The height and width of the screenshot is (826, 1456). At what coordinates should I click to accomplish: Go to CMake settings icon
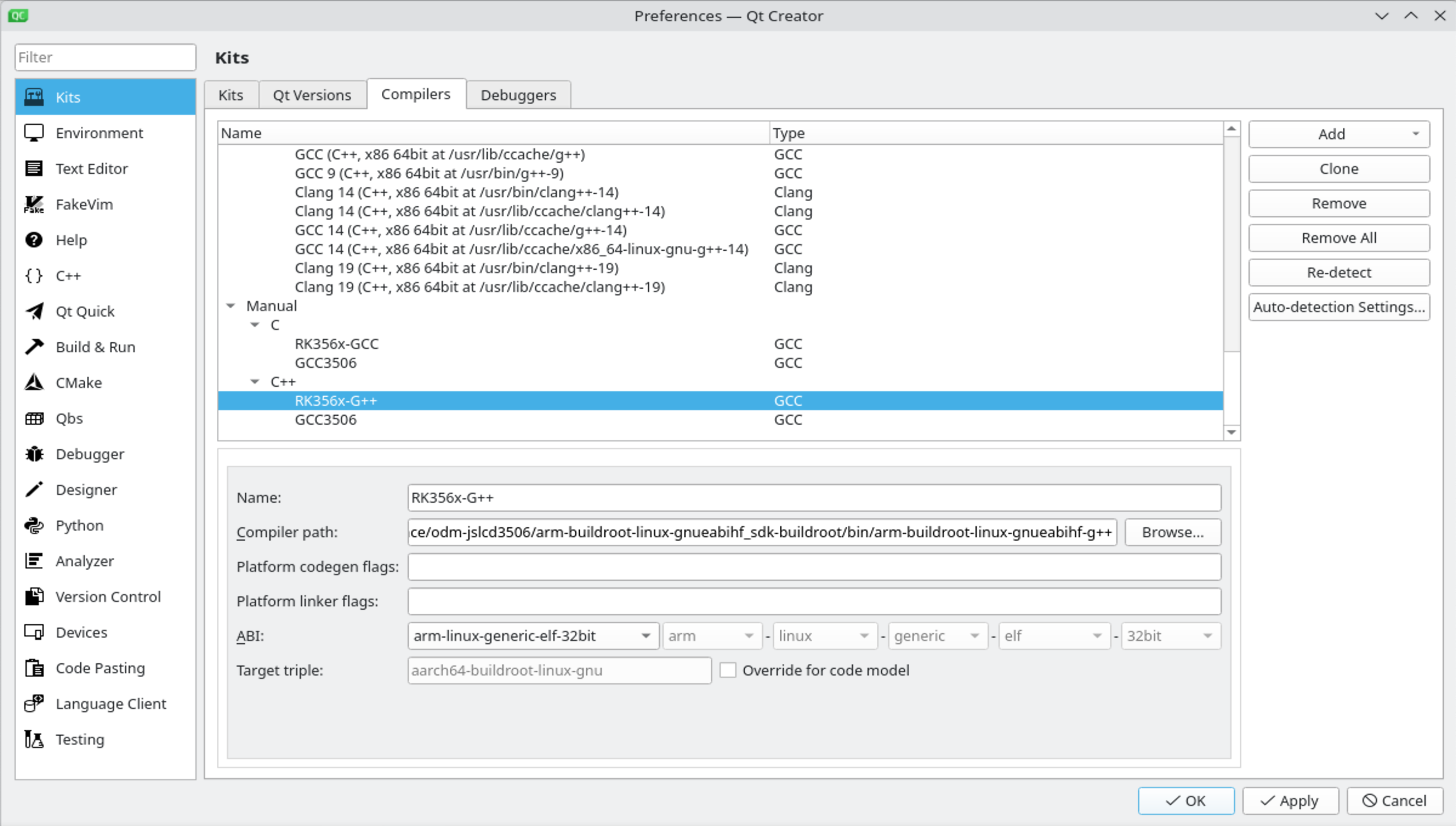[34, 382]
